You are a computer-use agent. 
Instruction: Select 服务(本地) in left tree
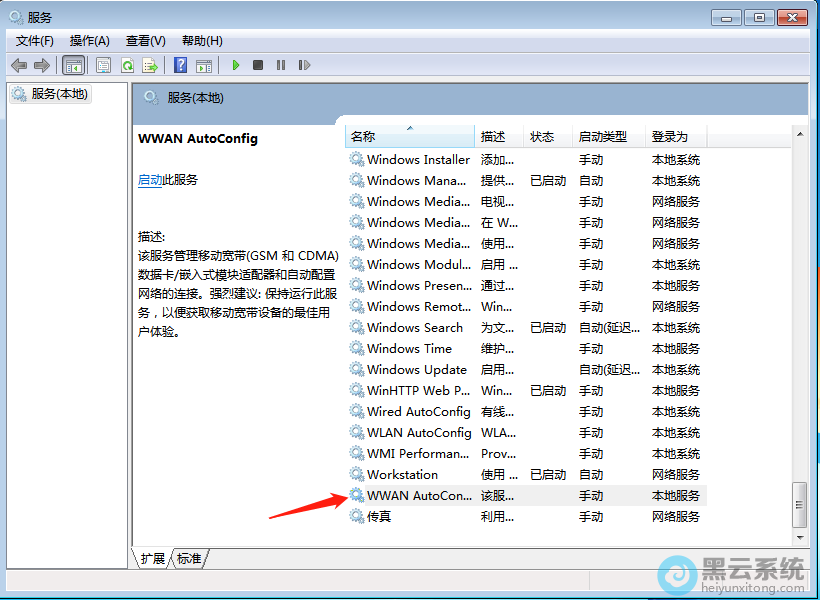coord(59,94)
